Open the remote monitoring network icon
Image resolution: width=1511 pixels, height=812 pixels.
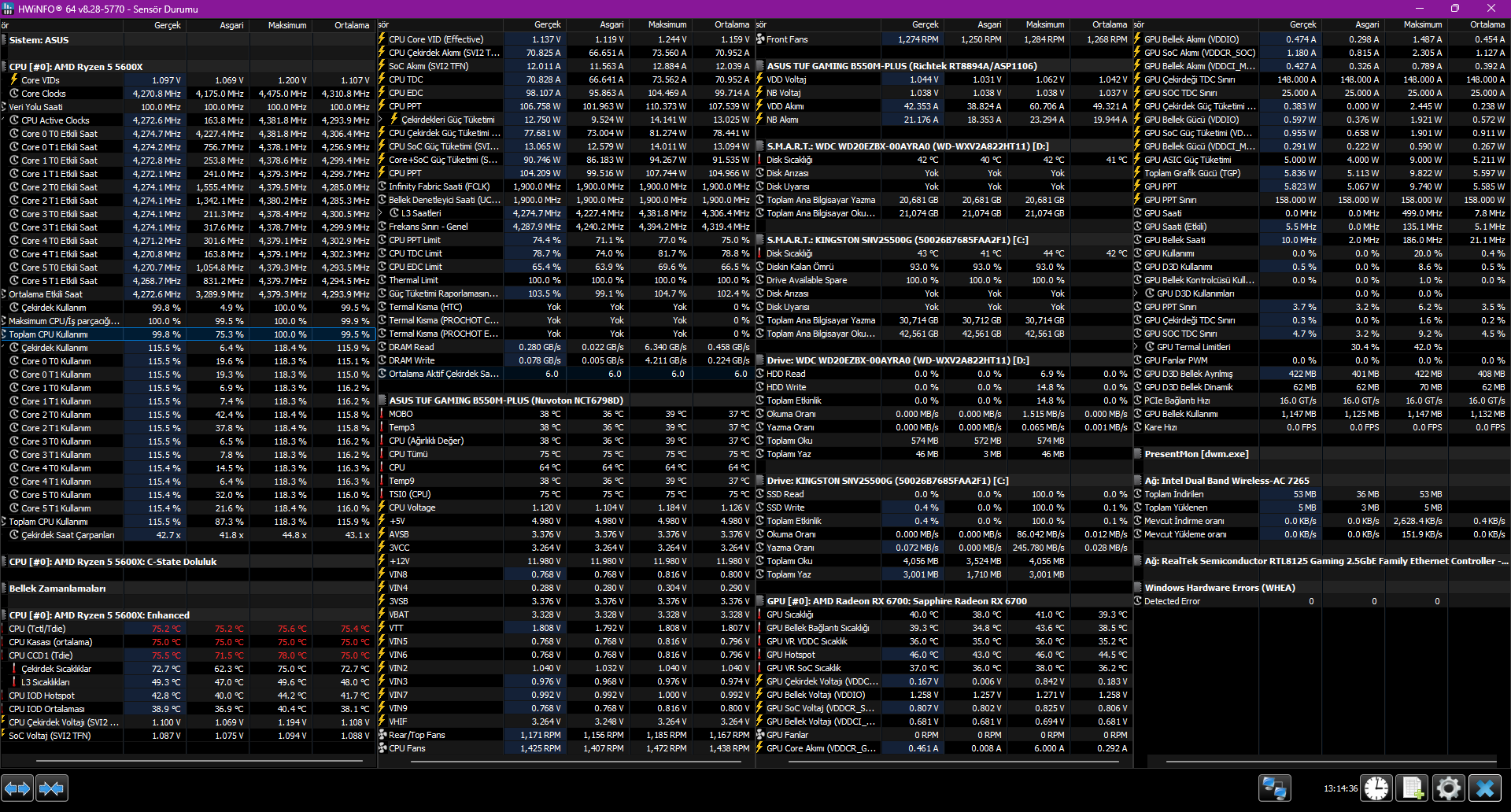point(1274,788)
